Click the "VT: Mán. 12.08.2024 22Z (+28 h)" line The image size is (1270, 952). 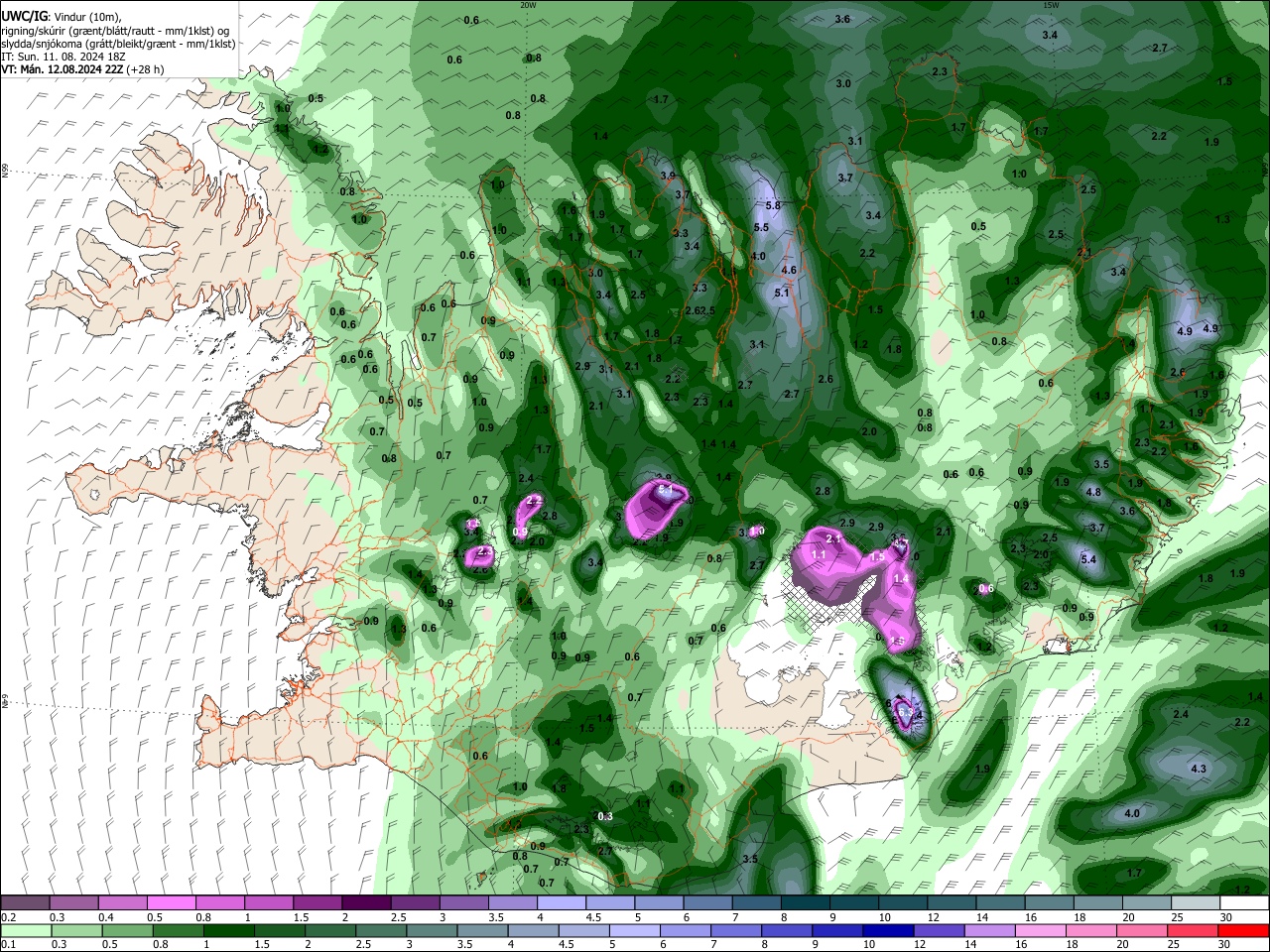tap(83, 69)
